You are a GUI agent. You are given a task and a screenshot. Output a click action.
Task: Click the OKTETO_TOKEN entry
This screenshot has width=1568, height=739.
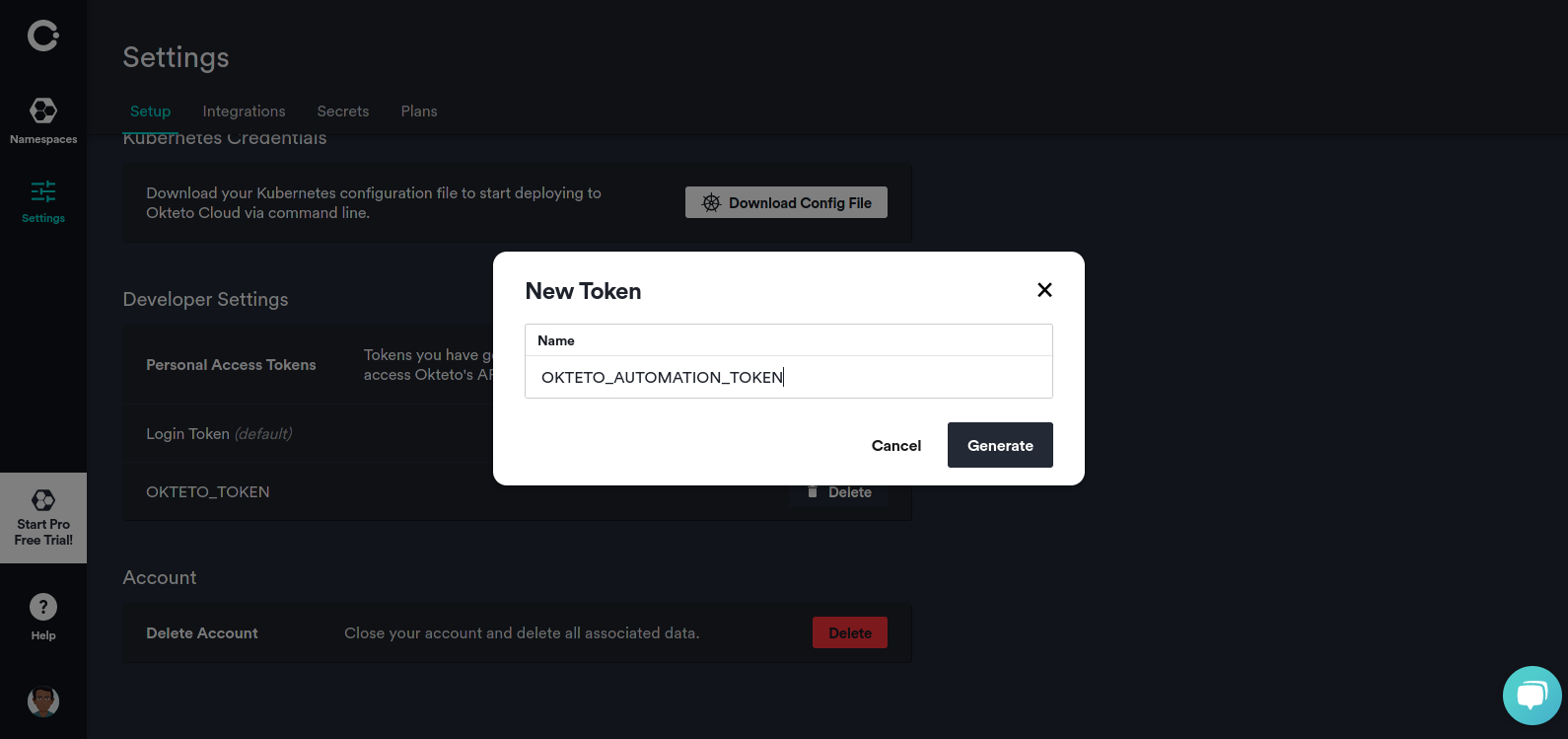click(208, 492)
